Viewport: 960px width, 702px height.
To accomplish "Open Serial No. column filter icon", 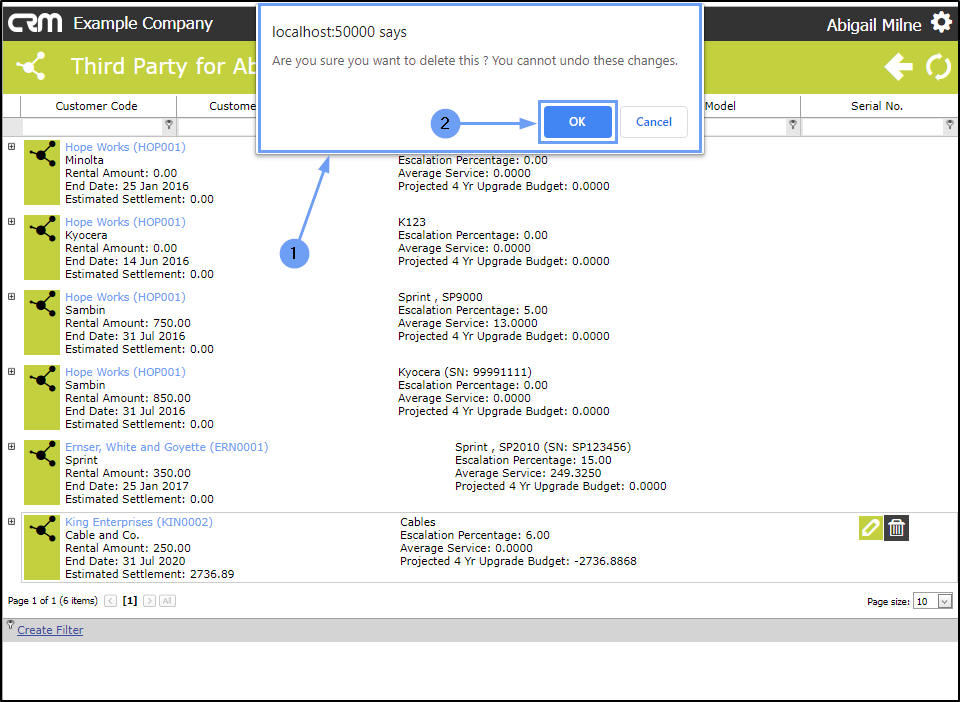I will coord(950,125).
